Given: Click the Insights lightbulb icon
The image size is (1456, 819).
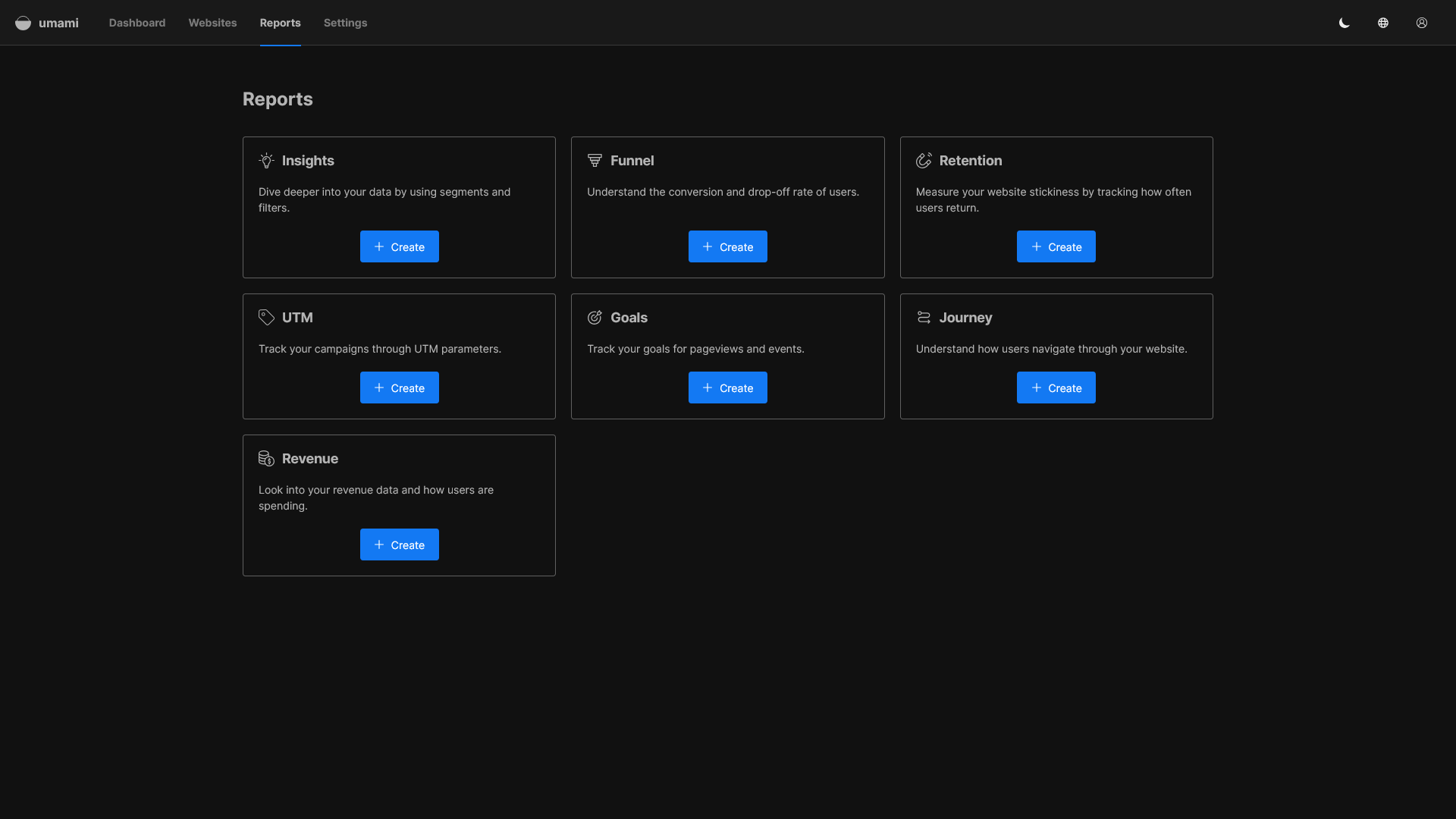Looking at the screenshot, I should coord(266,161).
